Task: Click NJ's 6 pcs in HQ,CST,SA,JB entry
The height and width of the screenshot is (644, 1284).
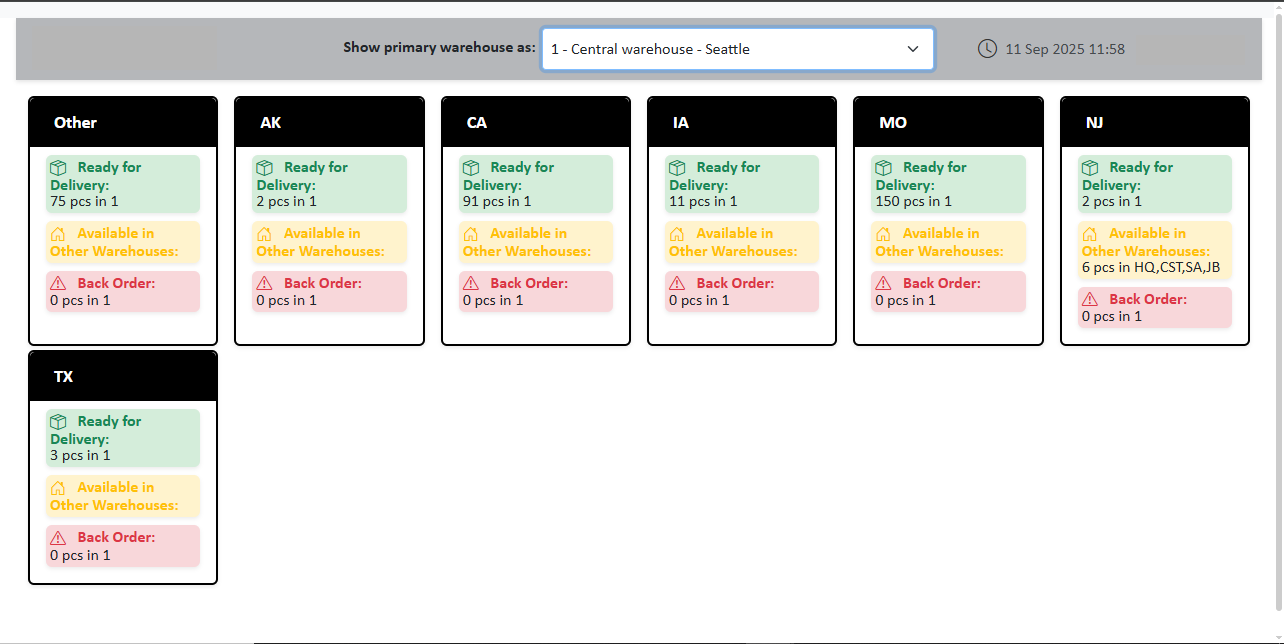Action: tap(1151, 267)
